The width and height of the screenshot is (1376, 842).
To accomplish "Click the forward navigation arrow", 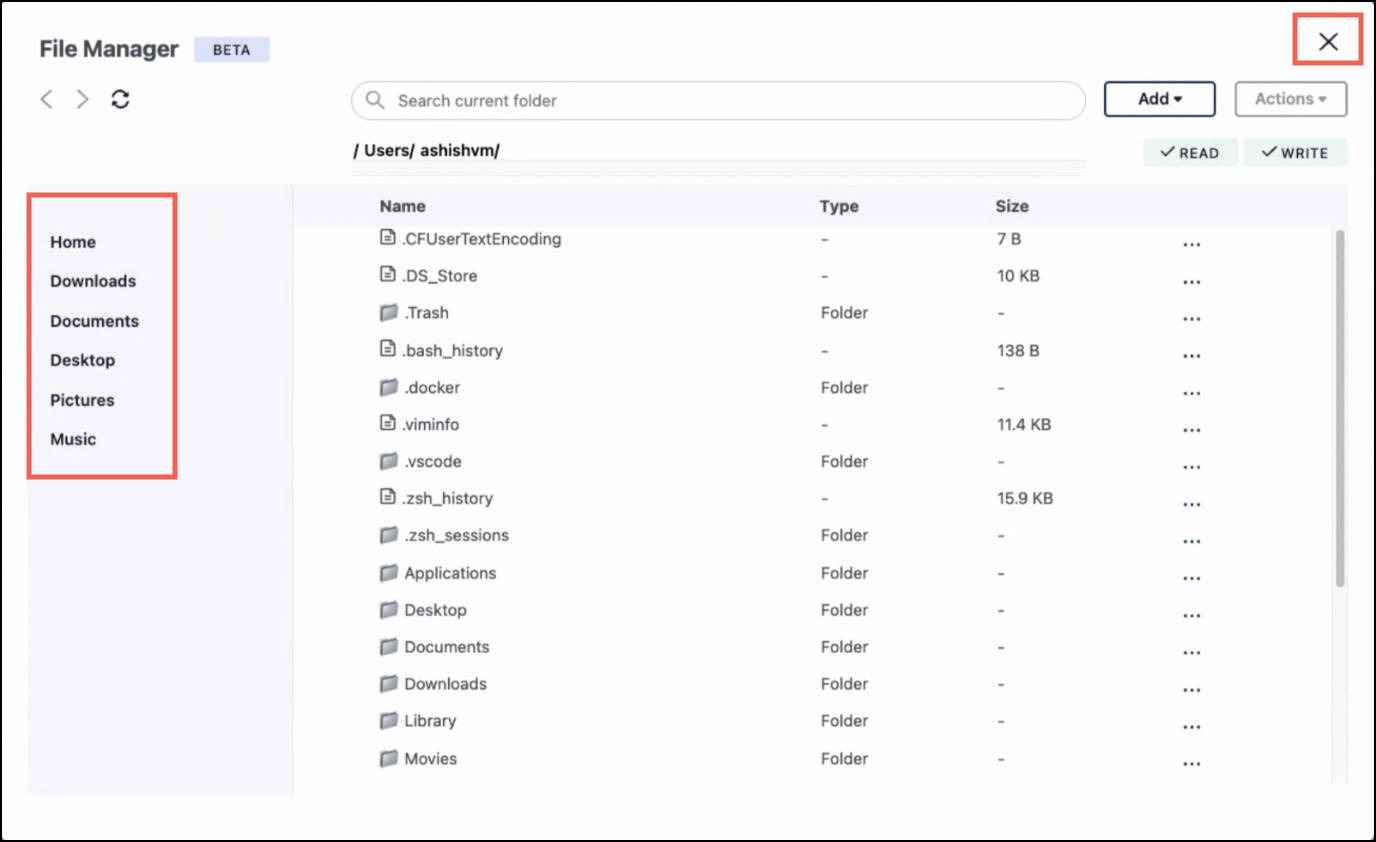I will click(x=83, y=99).
